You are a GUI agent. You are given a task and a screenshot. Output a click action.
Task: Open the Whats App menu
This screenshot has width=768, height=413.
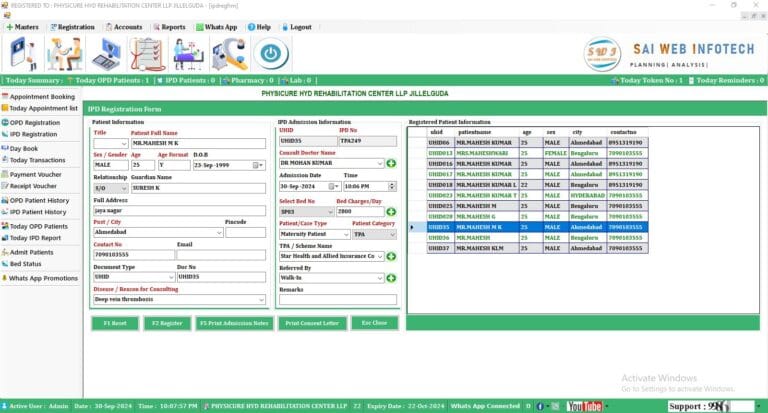[x=216, y=27]
